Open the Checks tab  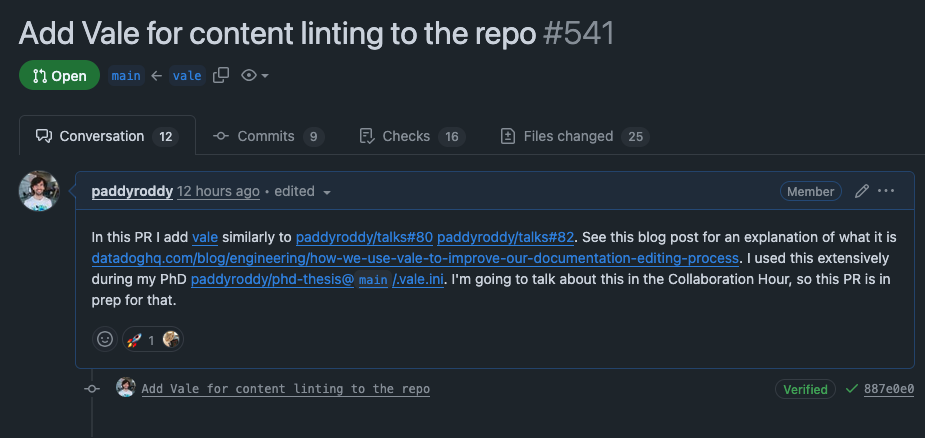410,136
